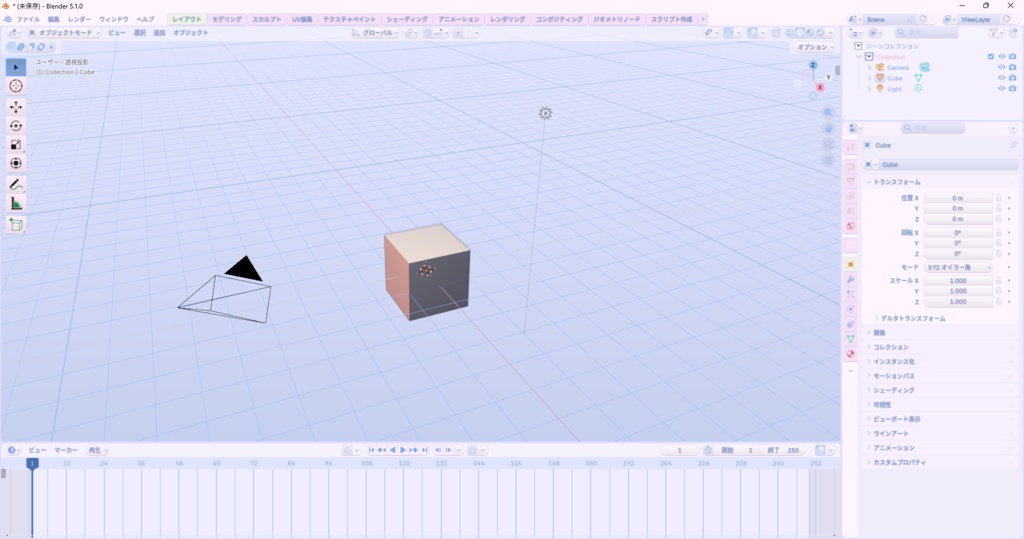Jump to the first frame
Viewport: 1024px width, 539px height.
click(x=372, y=450)
